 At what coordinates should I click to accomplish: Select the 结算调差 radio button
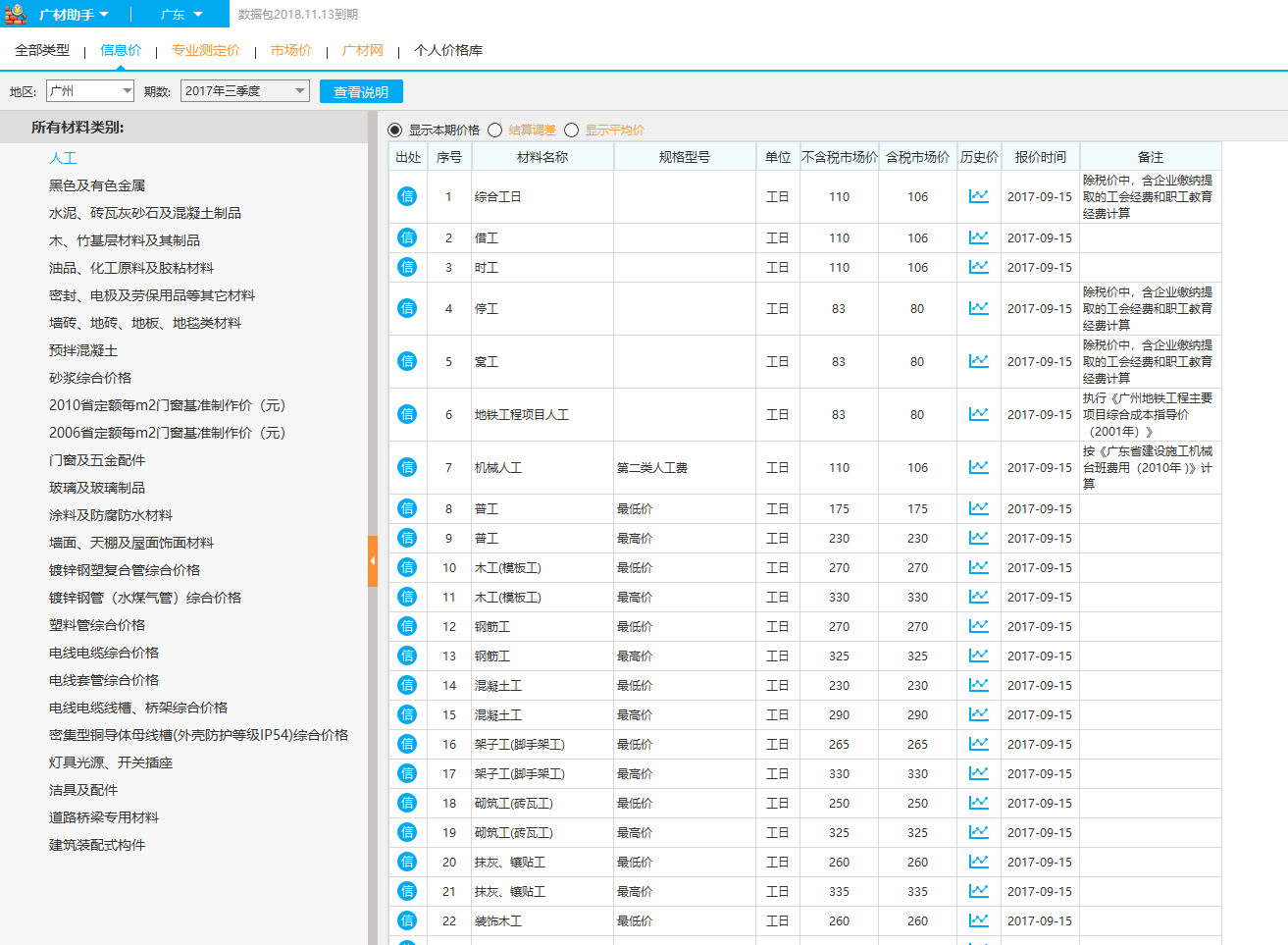(x=495, y=130)
